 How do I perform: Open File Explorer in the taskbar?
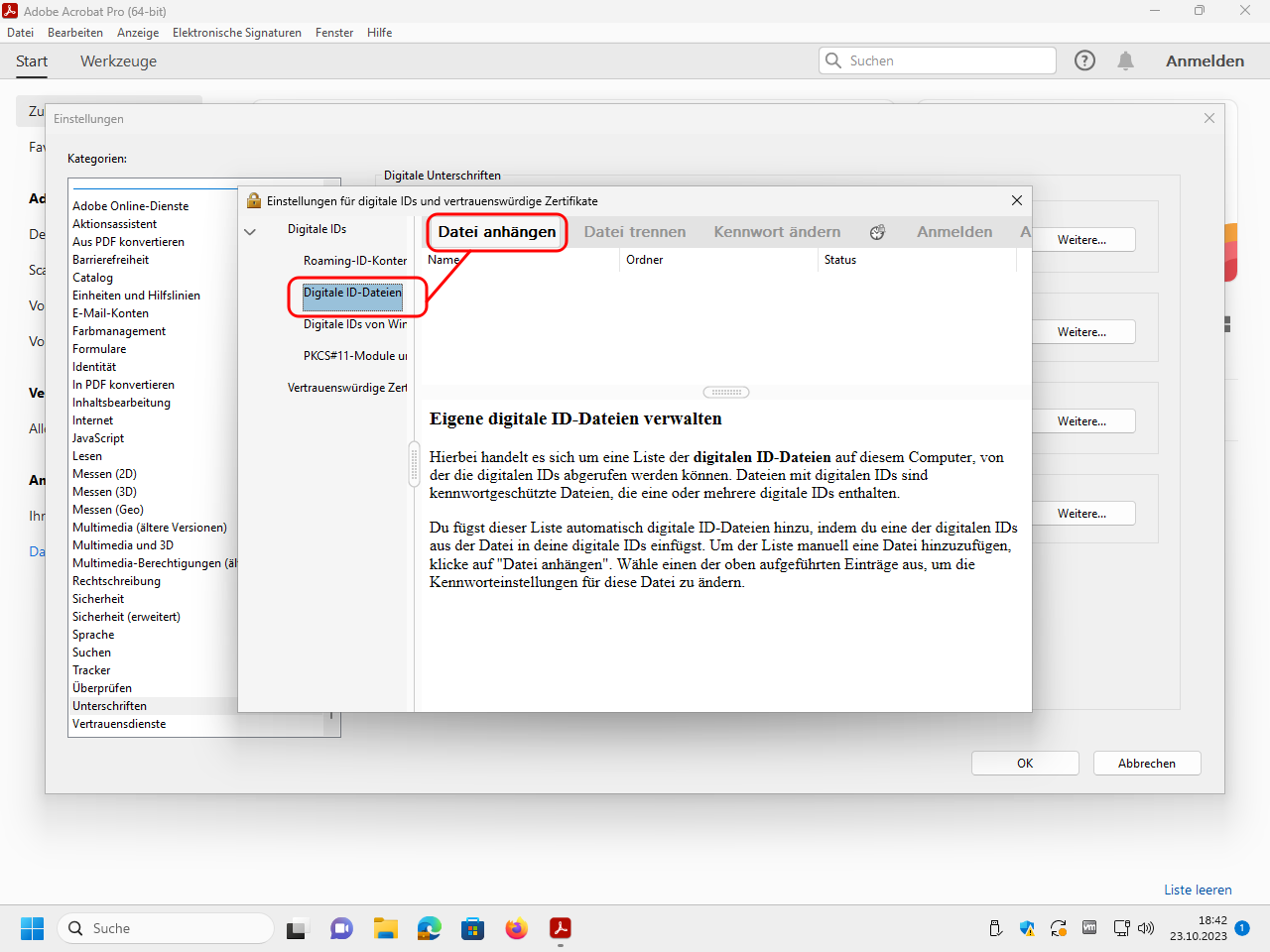tap(385, 928)
